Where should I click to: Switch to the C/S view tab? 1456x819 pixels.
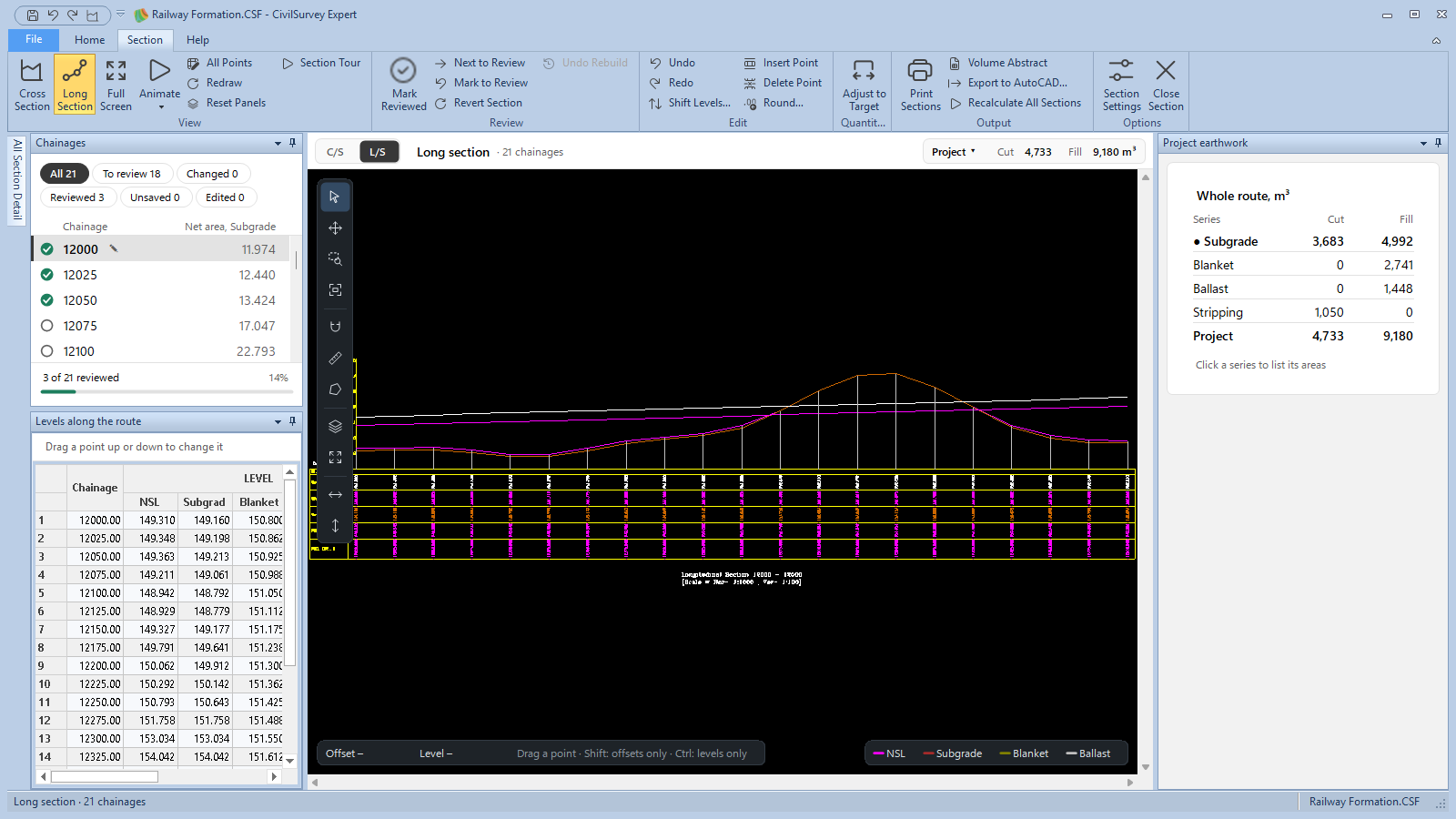(x=335, y=152)
